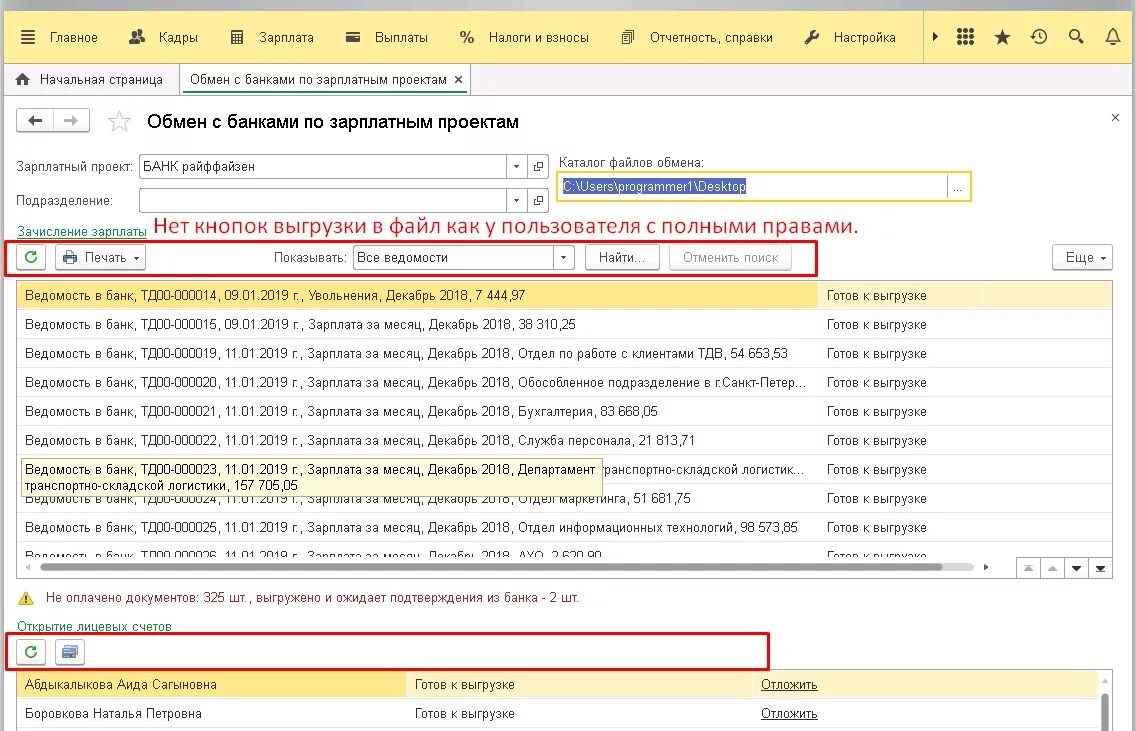Click the Подразделение input field
The height and width of the screenshot is (731, 1136).
[322, 200]
